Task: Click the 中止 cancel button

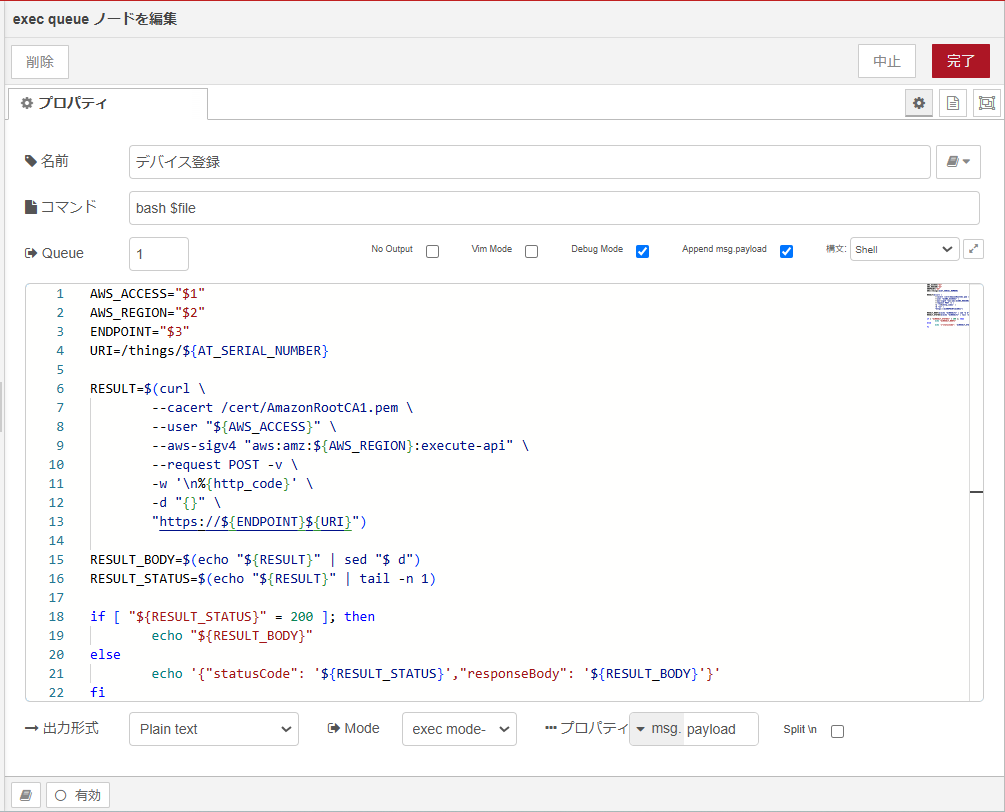Action: click(887, 61)
